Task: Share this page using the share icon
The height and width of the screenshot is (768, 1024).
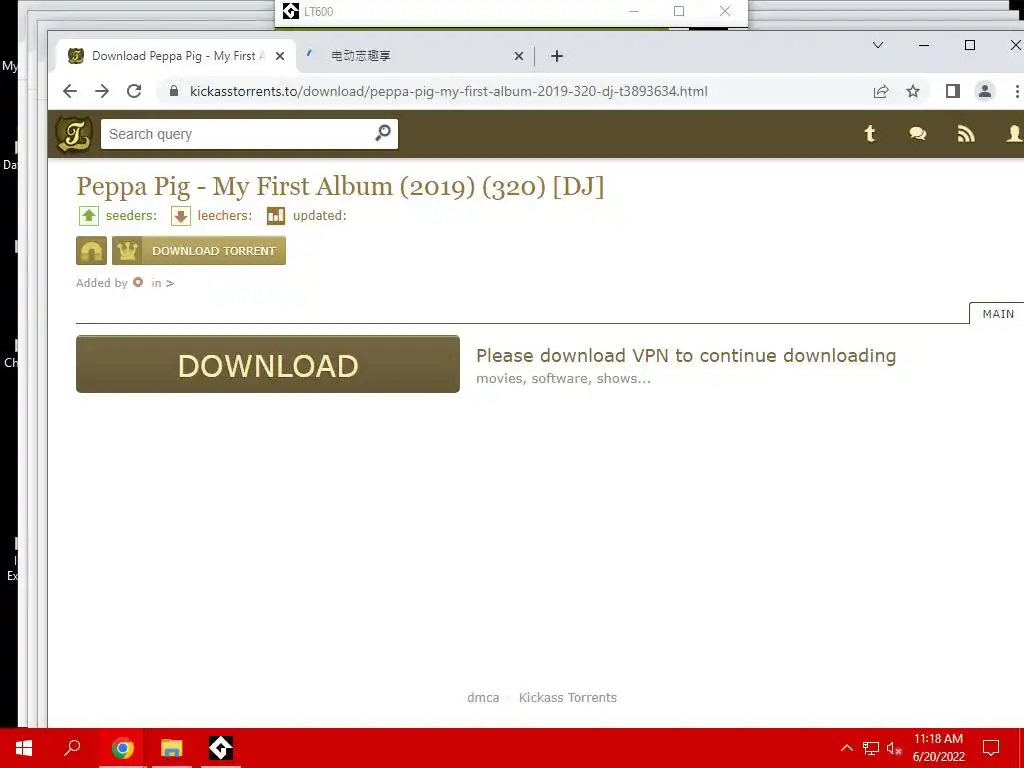Action: (x=881, y=91)
